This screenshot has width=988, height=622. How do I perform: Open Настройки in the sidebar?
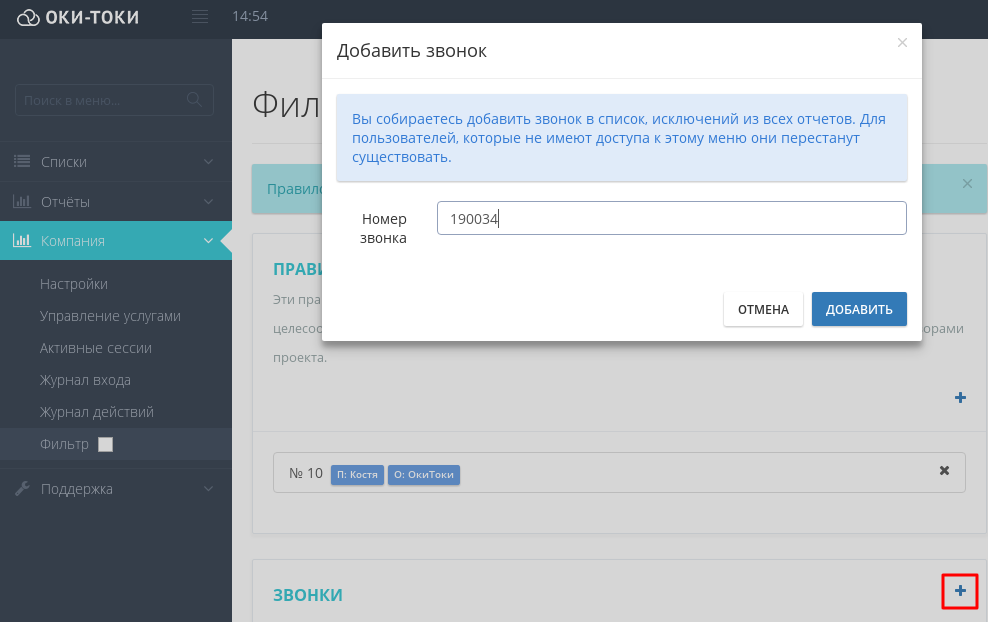click(x=74, y=284)
